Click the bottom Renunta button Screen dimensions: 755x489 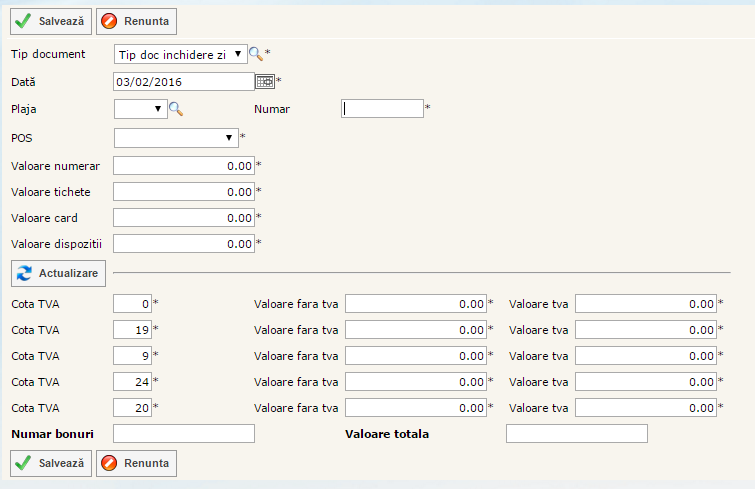pos(137,462)
